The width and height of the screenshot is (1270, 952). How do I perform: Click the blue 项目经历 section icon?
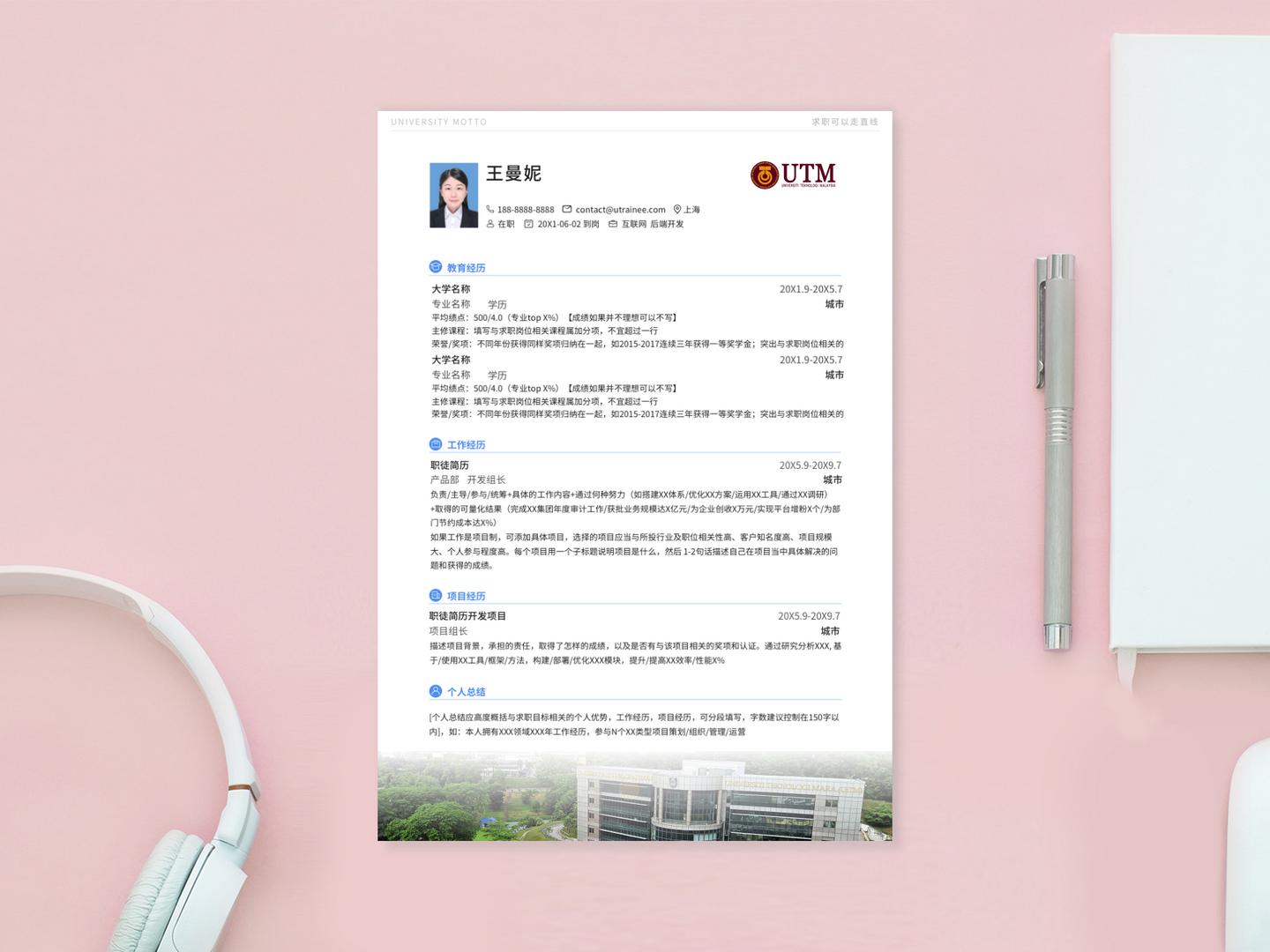coord(434,595)
